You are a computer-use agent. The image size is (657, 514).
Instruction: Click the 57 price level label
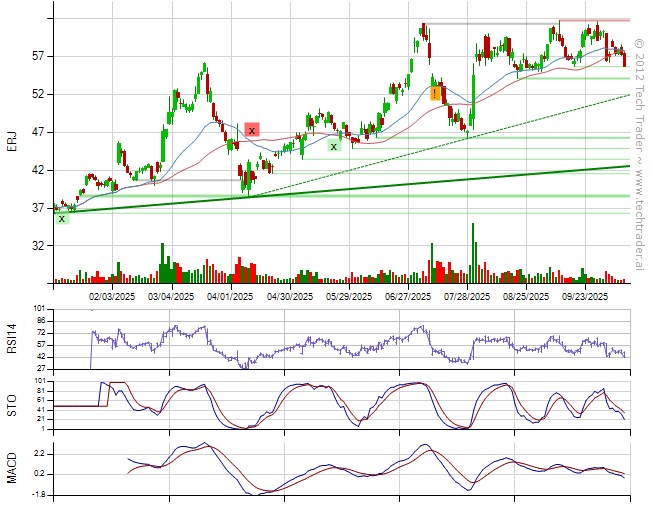click(38, 56)
